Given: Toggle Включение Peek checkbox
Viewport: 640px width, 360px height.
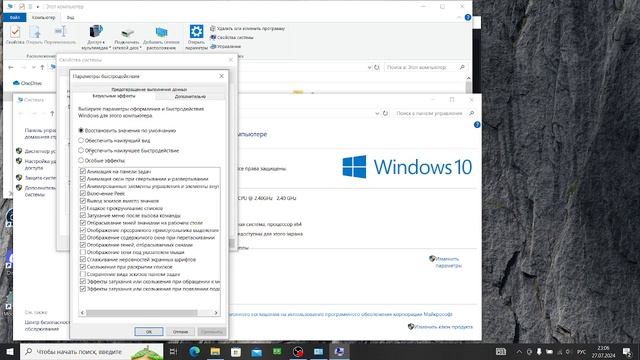Looking at the screenshot, I should [x=83, y=193].
